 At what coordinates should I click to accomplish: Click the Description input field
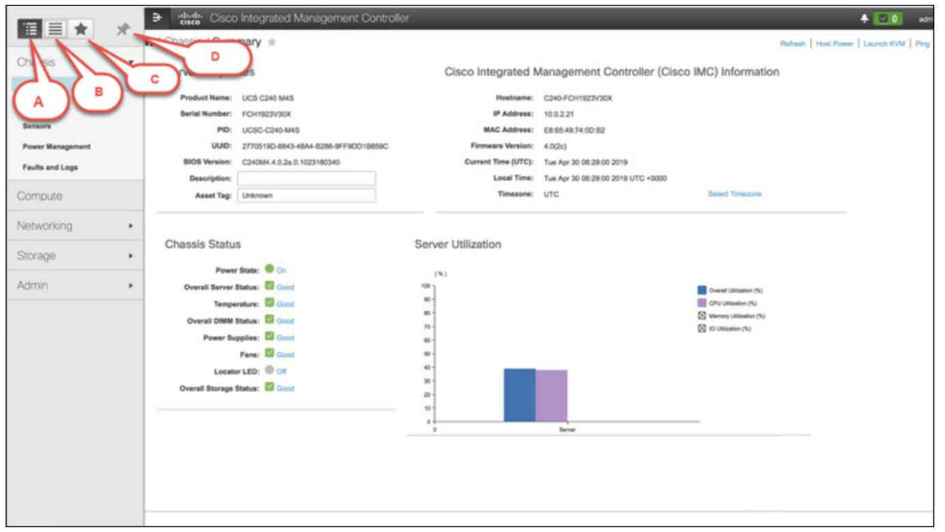tap(306, 178)
